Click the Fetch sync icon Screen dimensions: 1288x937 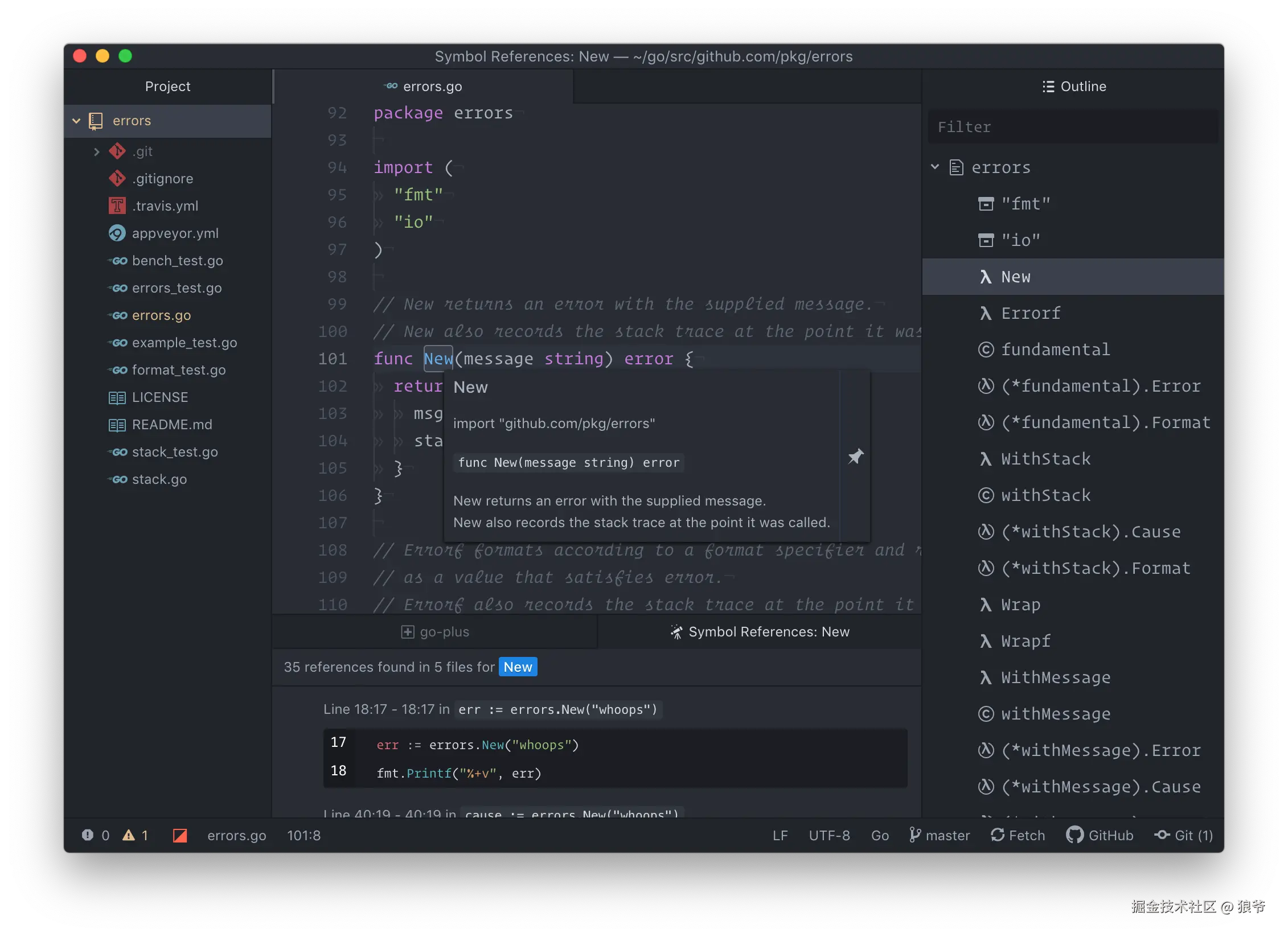pos(998,835)
